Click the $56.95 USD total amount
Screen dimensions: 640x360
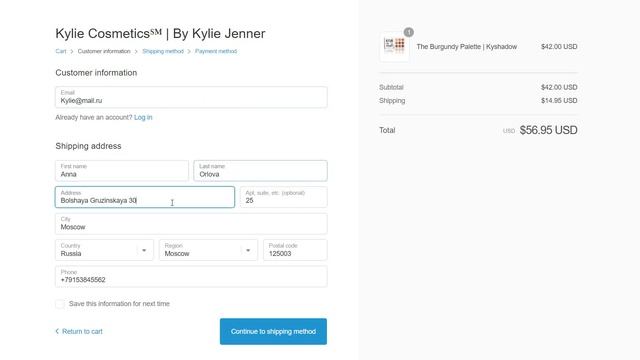tap(548, 130)
